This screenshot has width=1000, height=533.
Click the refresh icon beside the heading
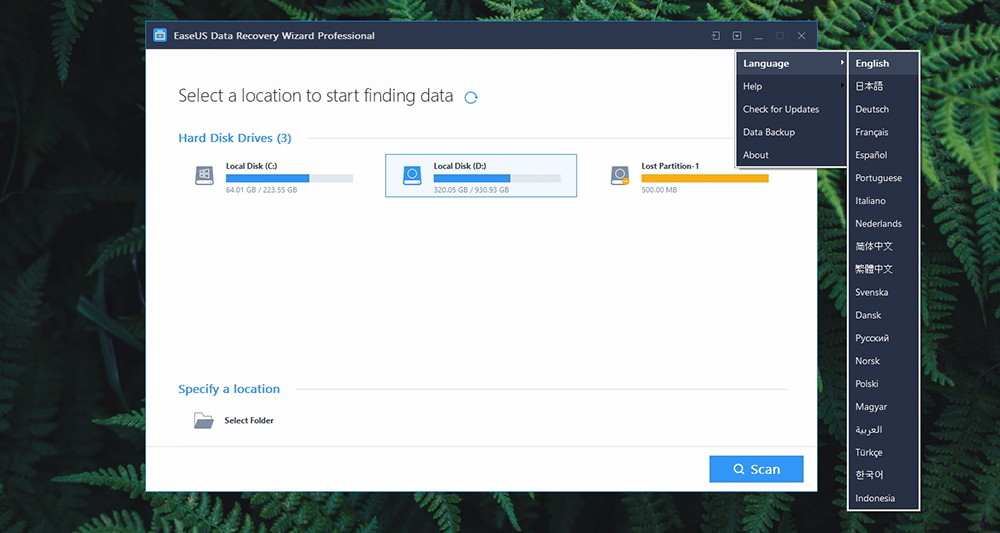coord(471,98)
